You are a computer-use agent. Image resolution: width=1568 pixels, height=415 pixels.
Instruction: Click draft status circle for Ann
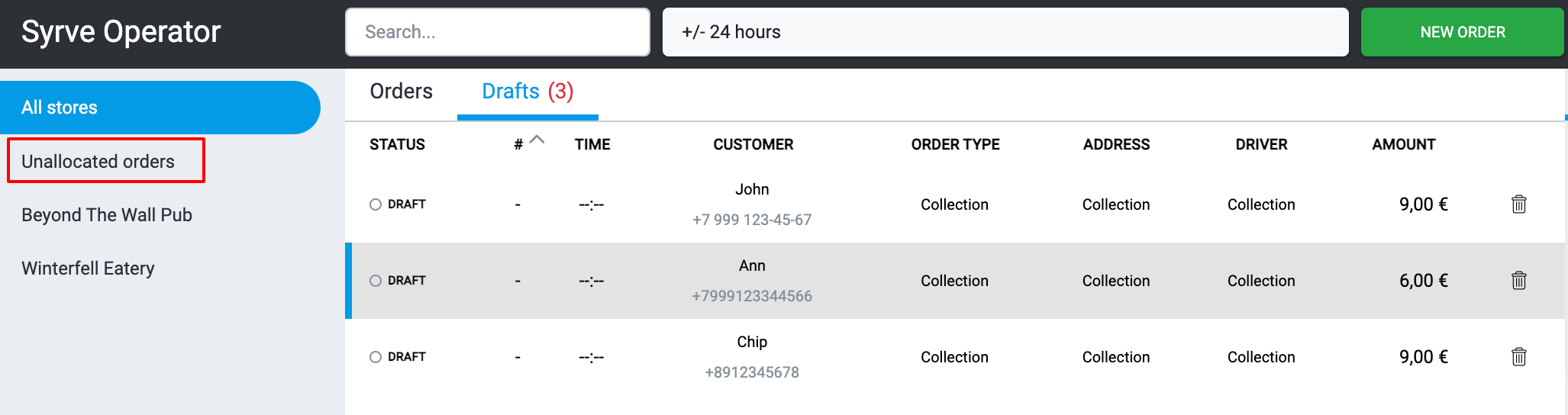376,281
